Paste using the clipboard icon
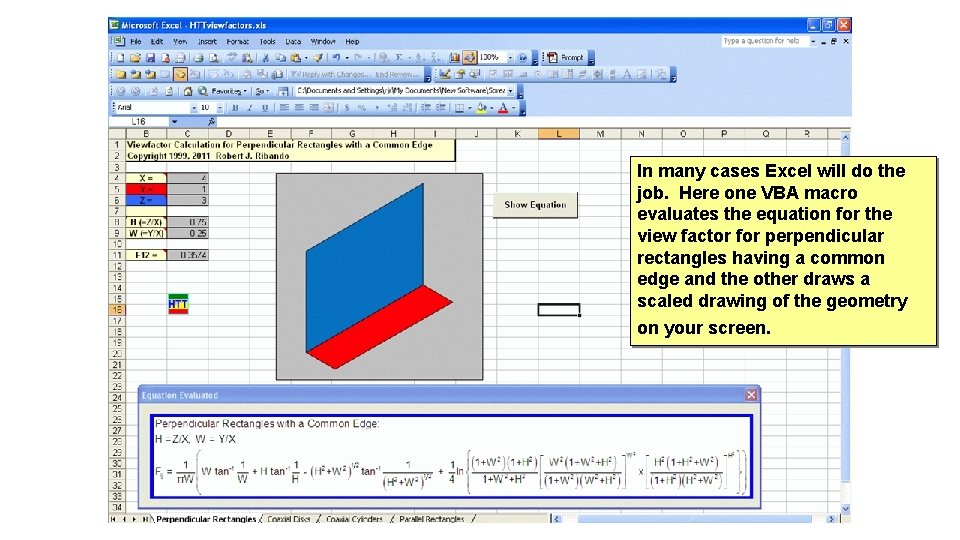960x540 pixels. pyautogui.click(x=296, y=58)
